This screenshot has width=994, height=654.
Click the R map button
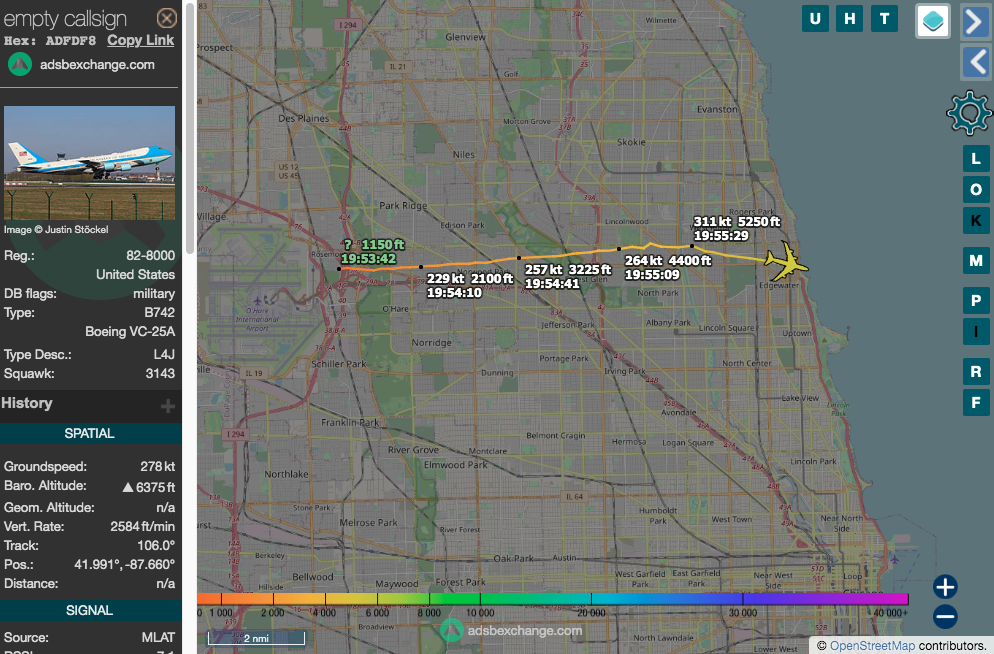[976, 371]
